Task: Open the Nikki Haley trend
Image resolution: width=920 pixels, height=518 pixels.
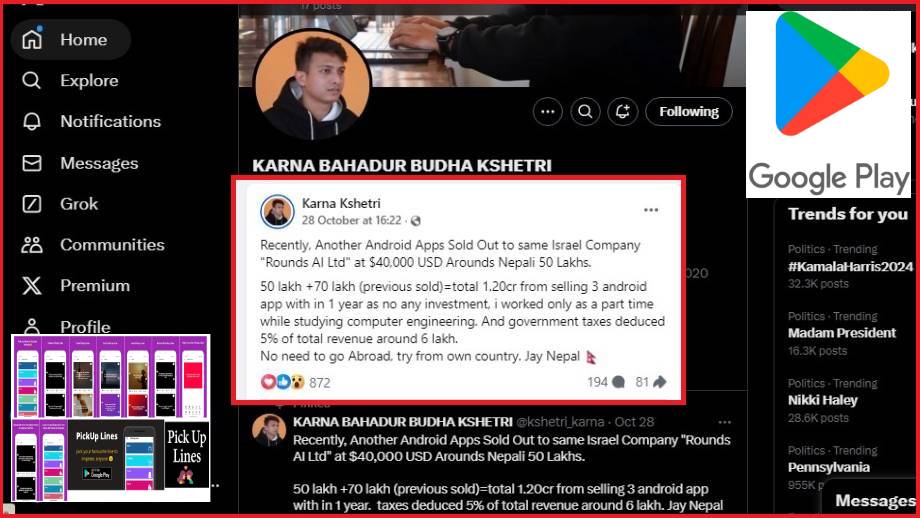Action: [823, 400]
